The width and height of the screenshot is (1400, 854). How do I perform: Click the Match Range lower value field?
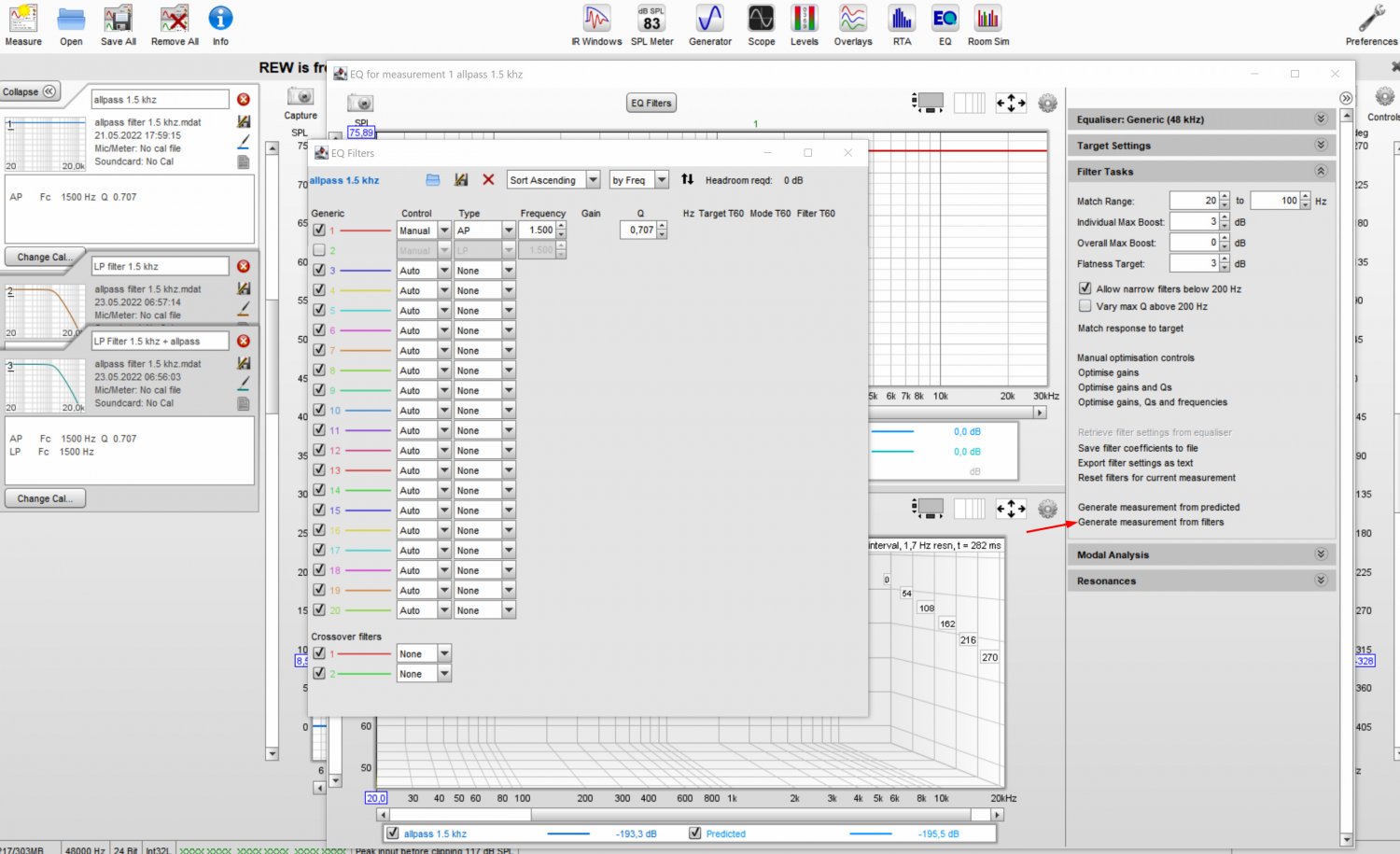1194,201
